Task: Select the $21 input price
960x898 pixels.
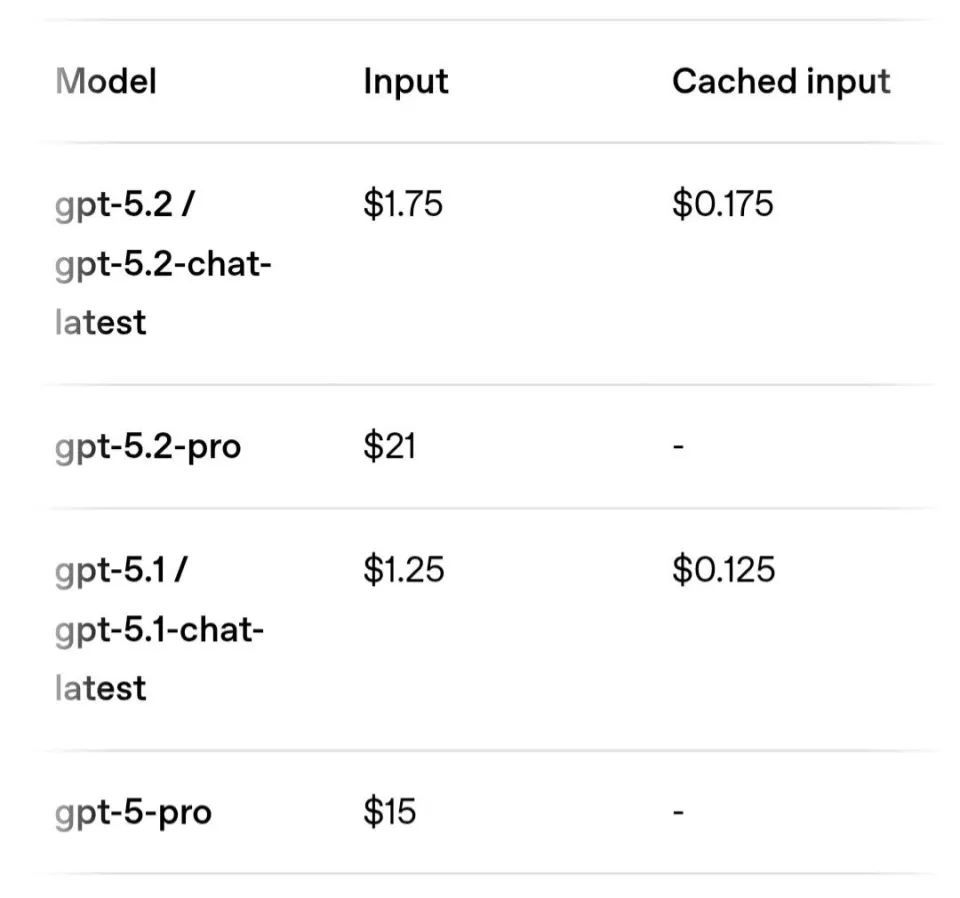Action: (x=389, y=447)
